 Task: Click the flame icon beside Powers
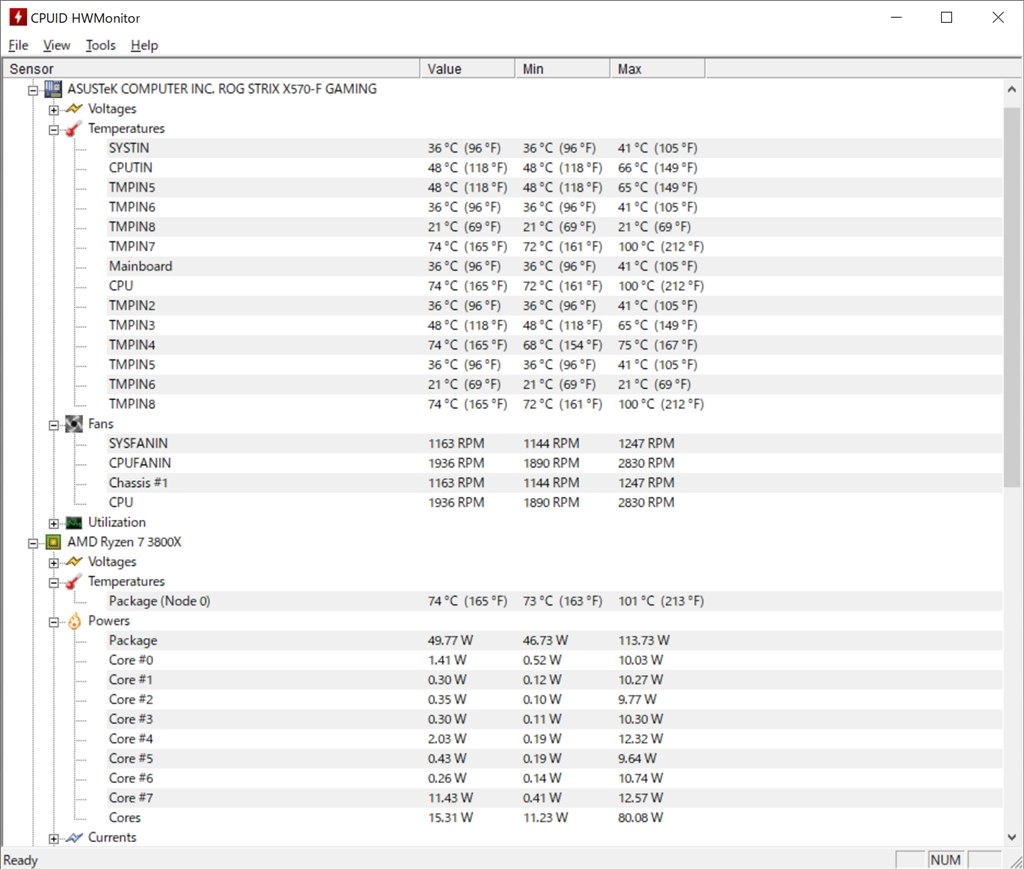[74, 621]
